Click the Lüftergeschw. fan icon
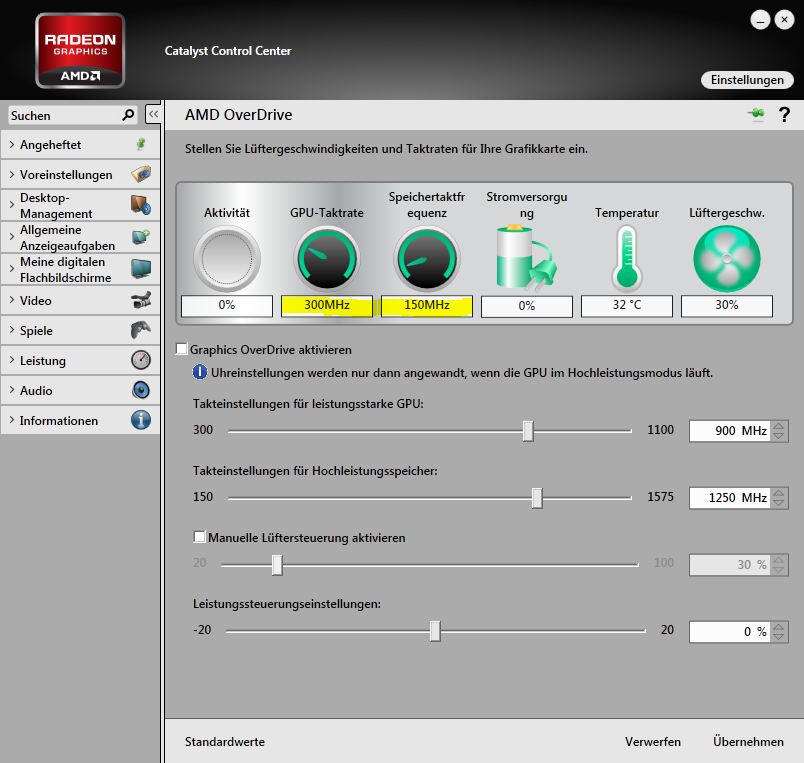This screenshot has height=763, width=804. coord(727,259)
